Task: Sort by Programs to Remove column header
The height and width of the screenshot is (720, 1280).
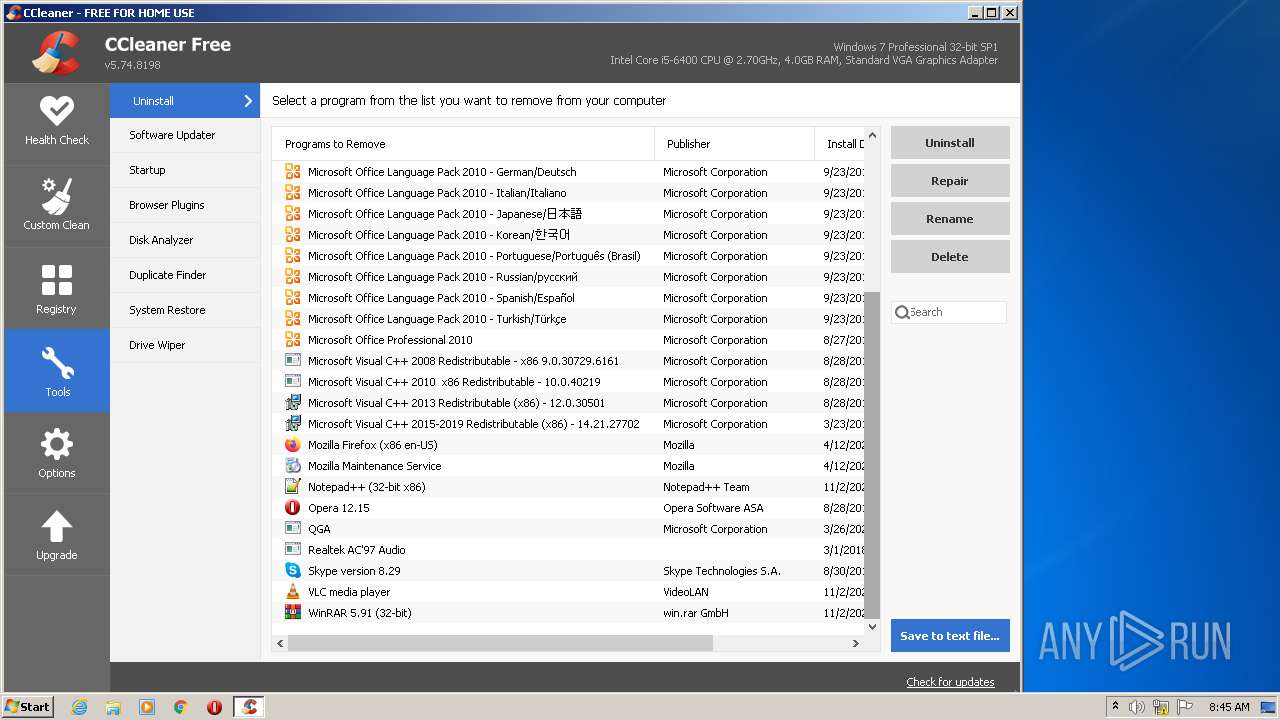Action: (463, 144)
